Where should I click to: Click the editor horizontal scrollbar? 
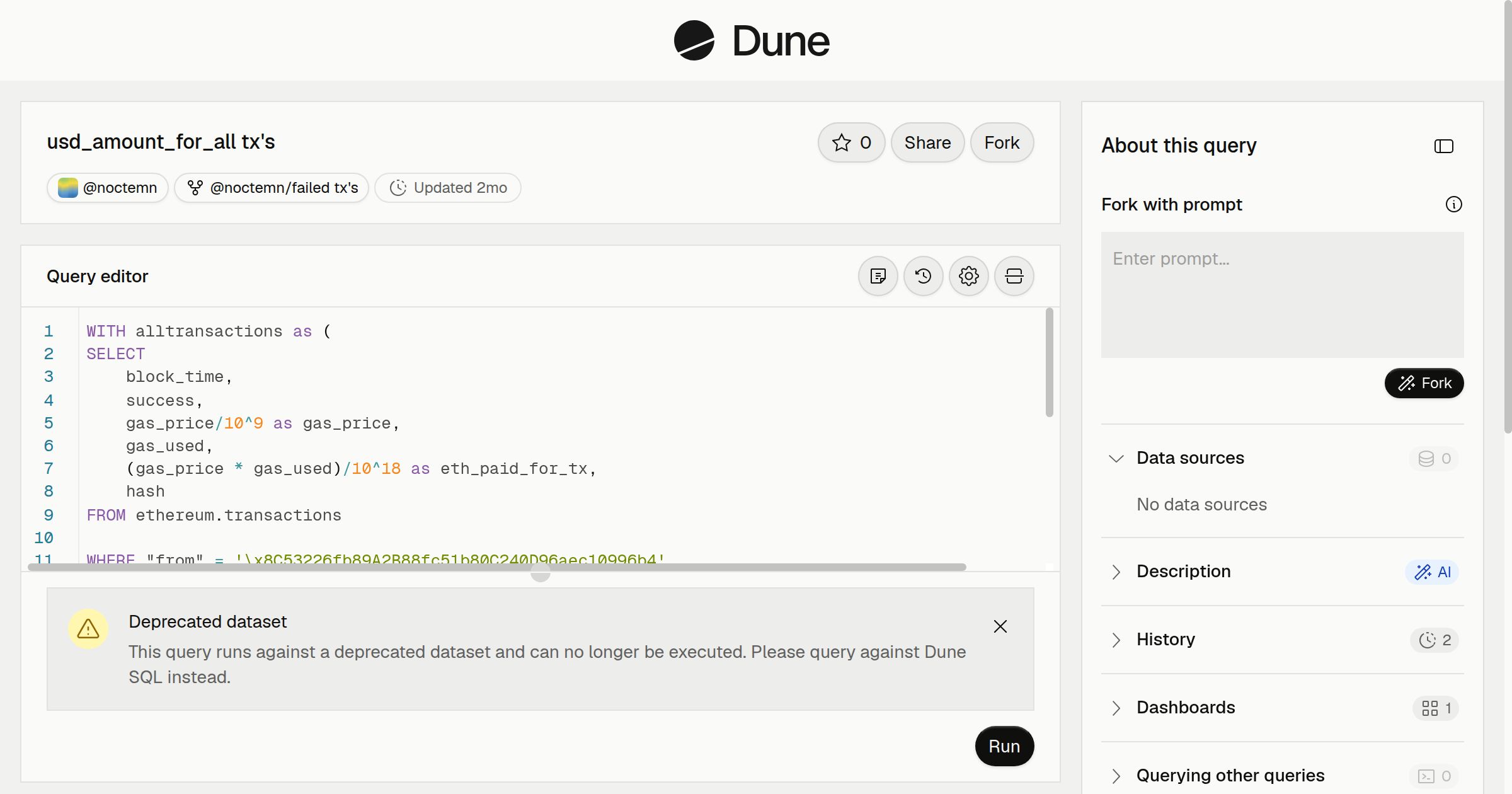pos(496,567)
